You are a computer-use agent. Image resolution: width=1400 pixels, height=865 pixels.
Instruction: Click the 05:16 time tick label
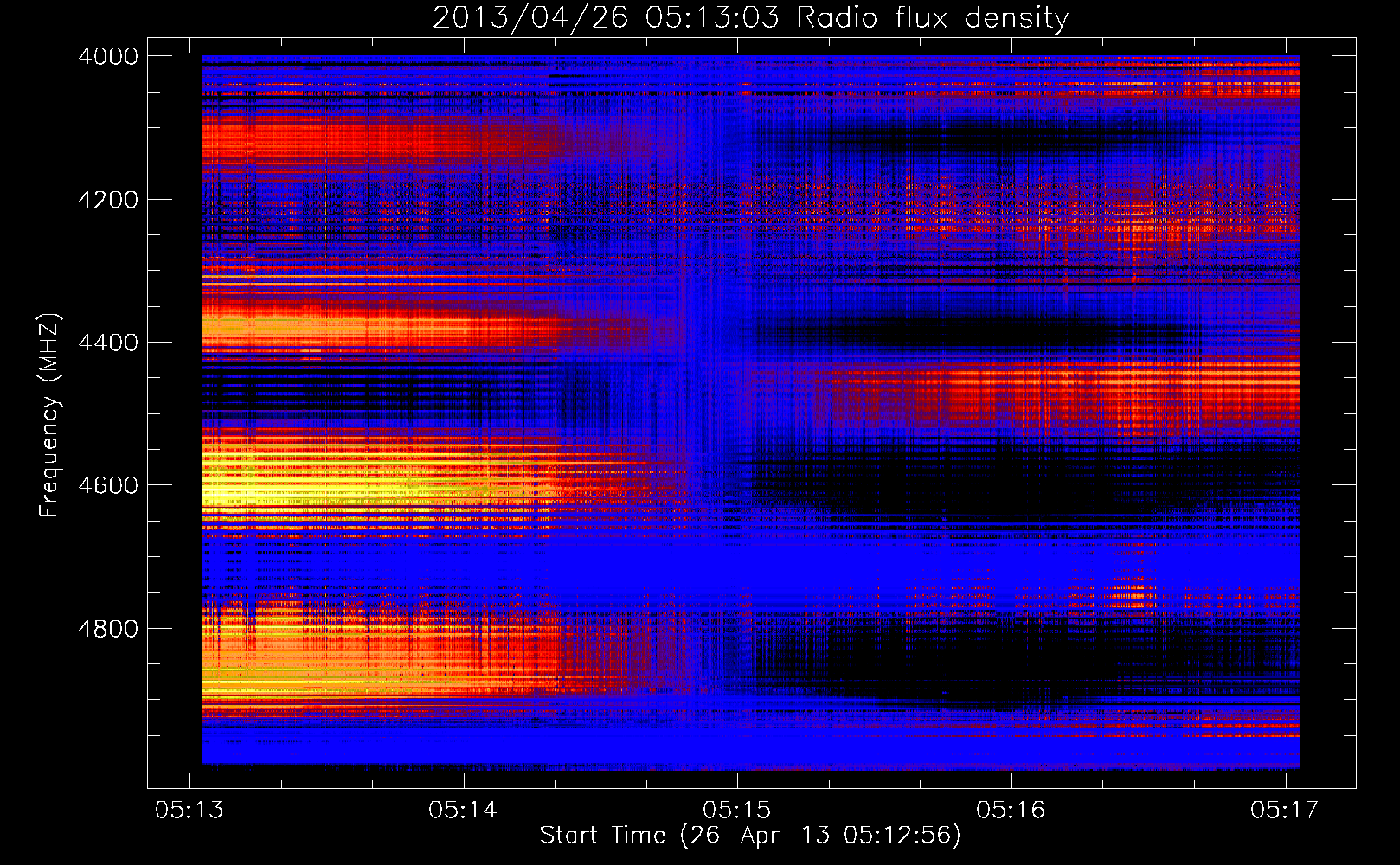tap(1011, 810)
